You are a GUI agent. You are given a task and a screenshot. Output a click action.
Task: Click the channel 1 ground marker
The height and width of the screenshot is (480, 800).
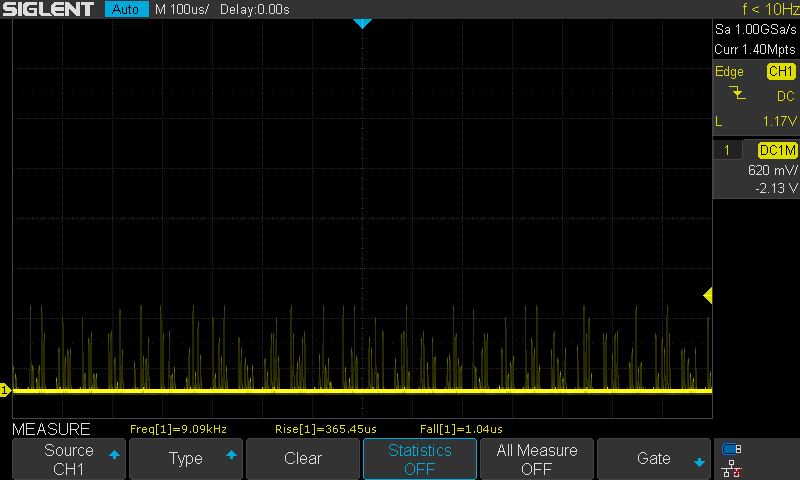[x=5, y=391]
